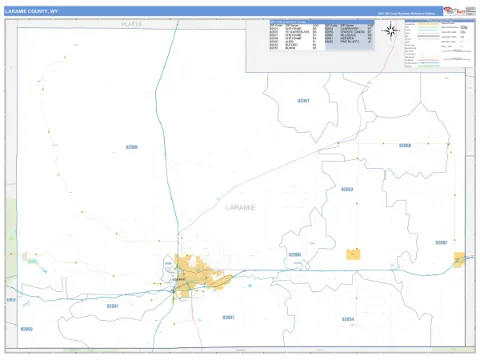Click the small orange town square in 82053
This screenshot has height=360, width=480.
point(353,254)
